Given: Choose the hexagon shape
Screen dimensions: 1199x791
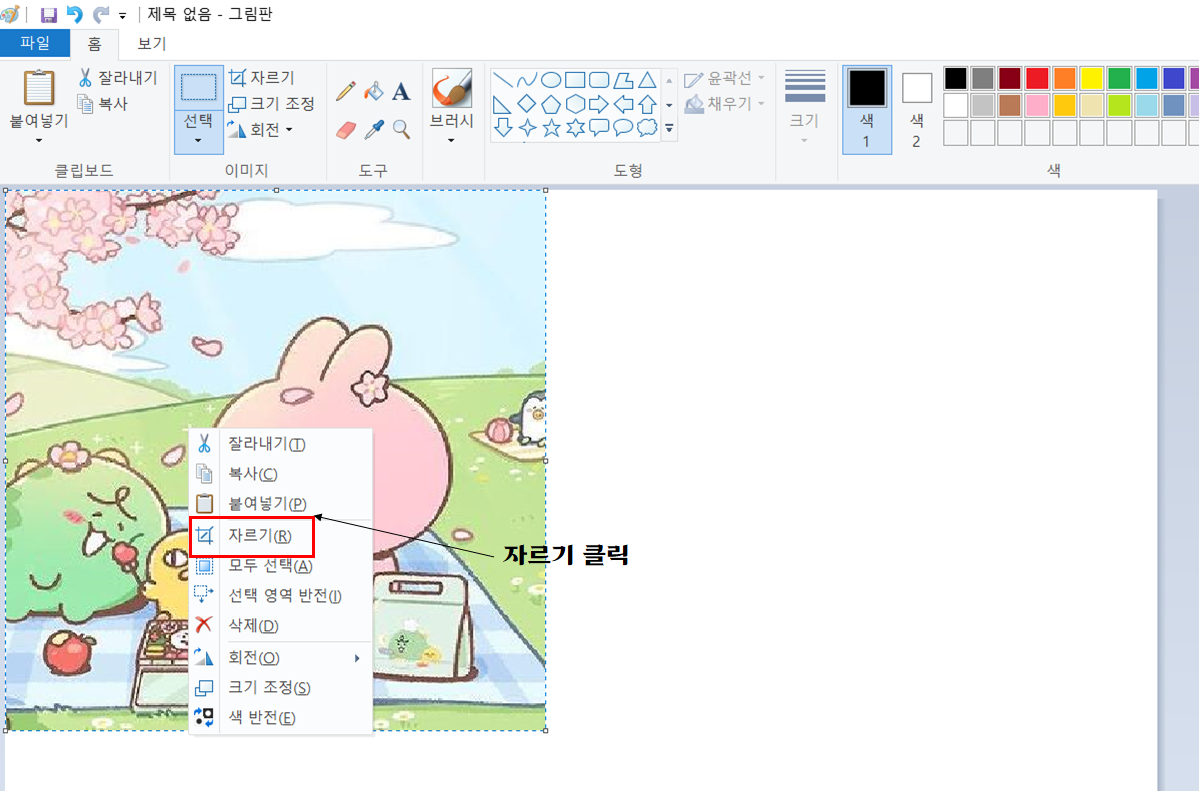Looking at the screenshot, I should (x=575, y=103).
